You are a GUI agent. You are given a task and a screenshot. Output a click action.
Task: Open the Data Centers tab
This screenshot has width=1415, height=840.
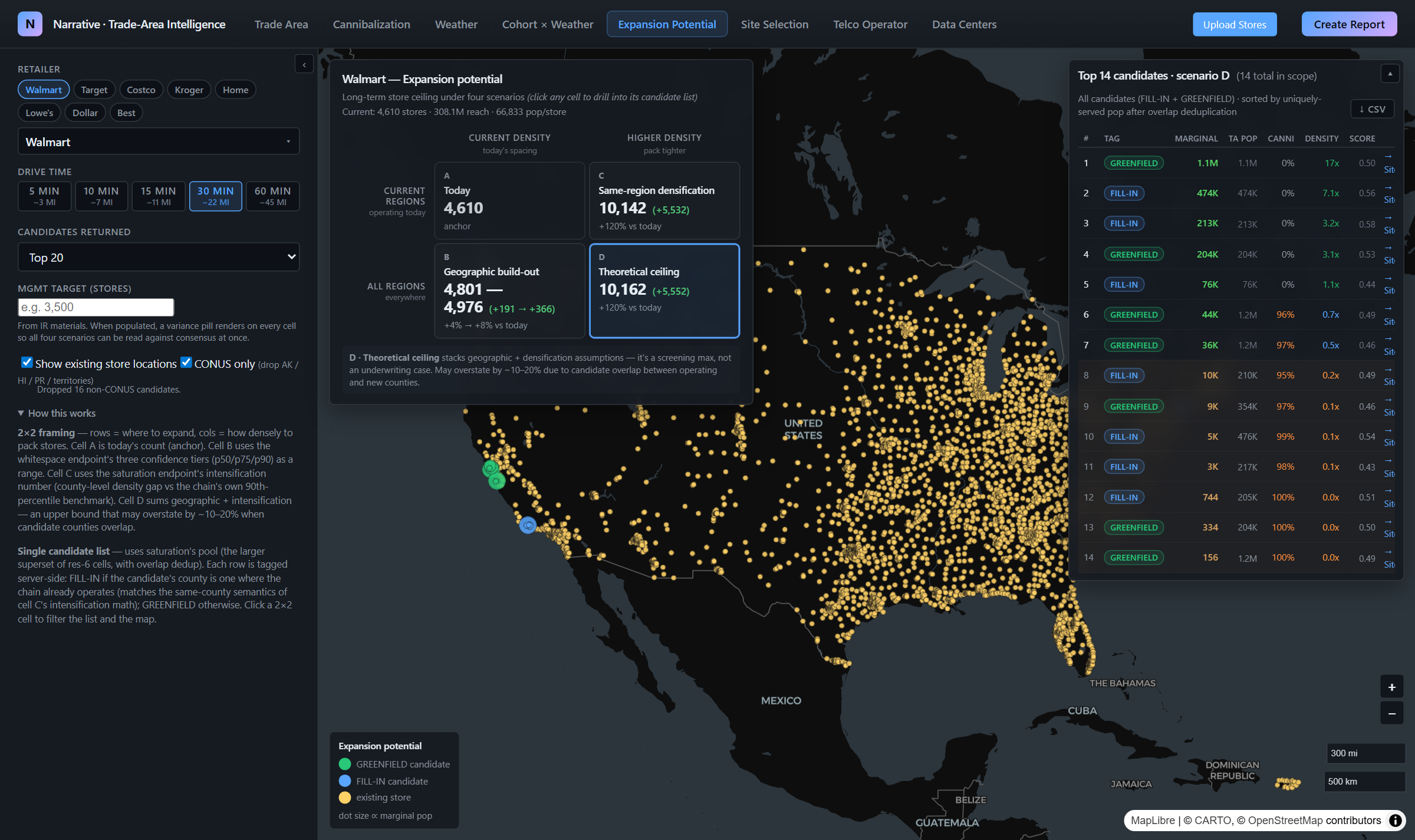965,24
